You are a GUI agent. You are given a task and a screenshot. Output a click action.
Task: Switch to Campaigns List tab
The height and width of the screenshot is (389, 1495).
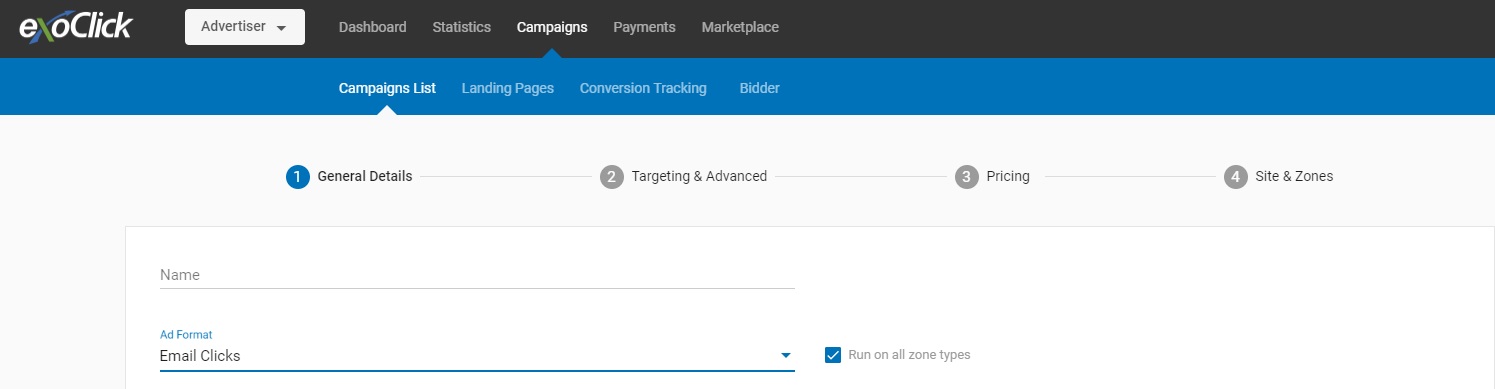[x=387, y=88]
